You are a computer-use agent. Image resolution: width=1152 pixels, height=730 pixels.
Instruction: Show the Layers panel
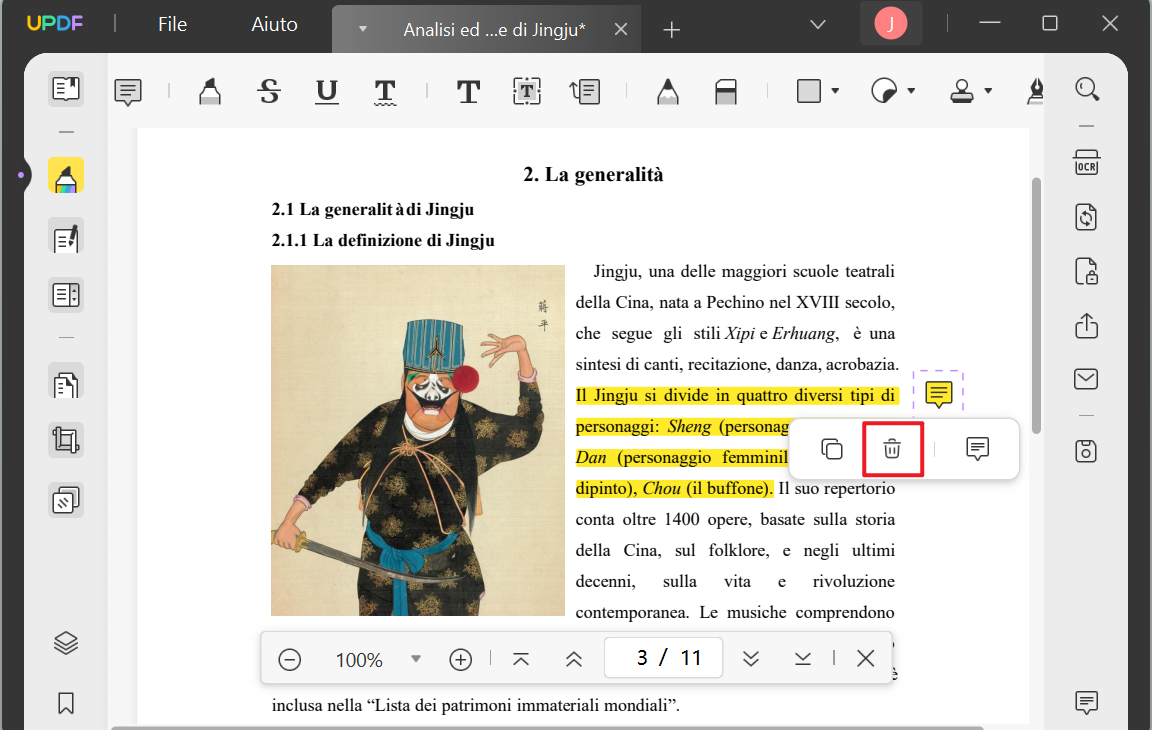66,643
